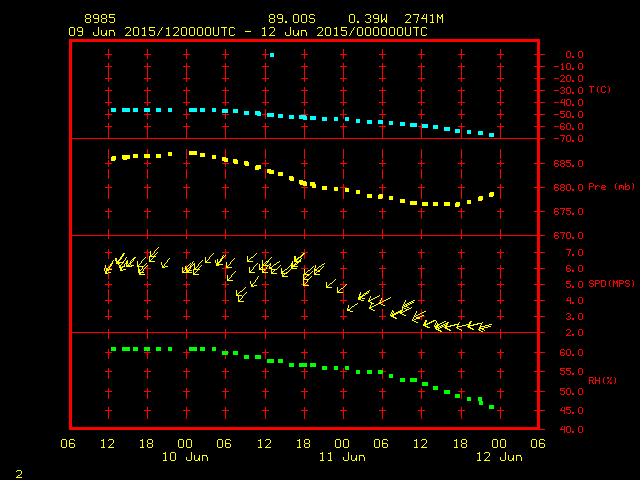Pick the 2.0 wind speed tick label
The width and height of the screenshot is (640, 480).
pos(574,333)
